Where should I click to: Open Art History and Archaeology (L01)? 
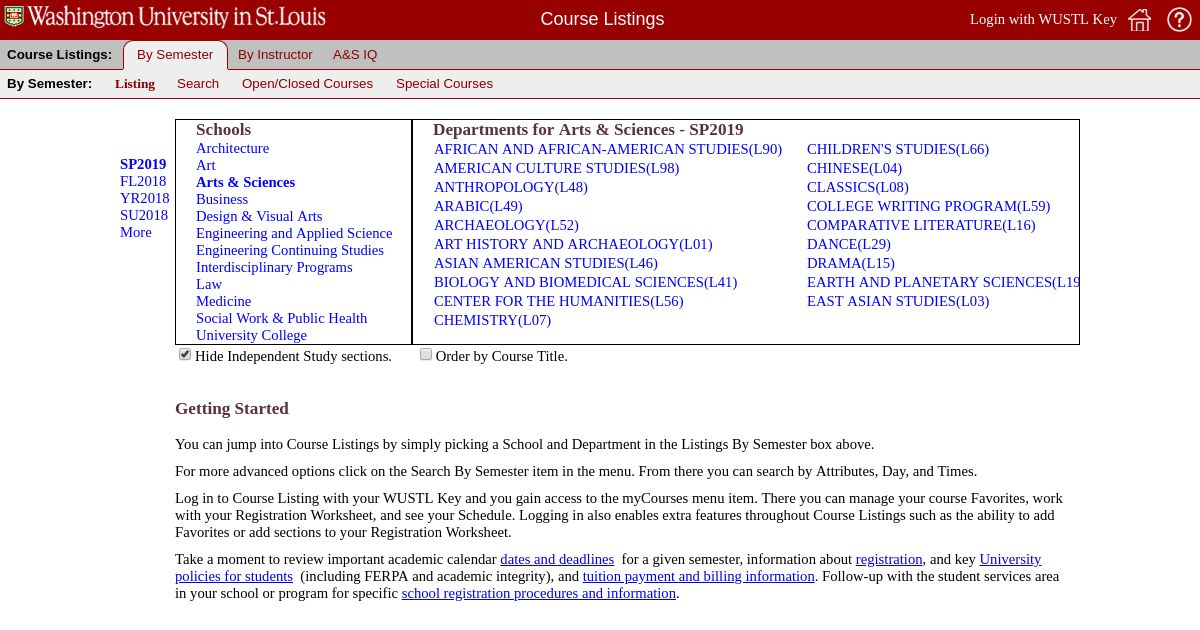(573, 244)
